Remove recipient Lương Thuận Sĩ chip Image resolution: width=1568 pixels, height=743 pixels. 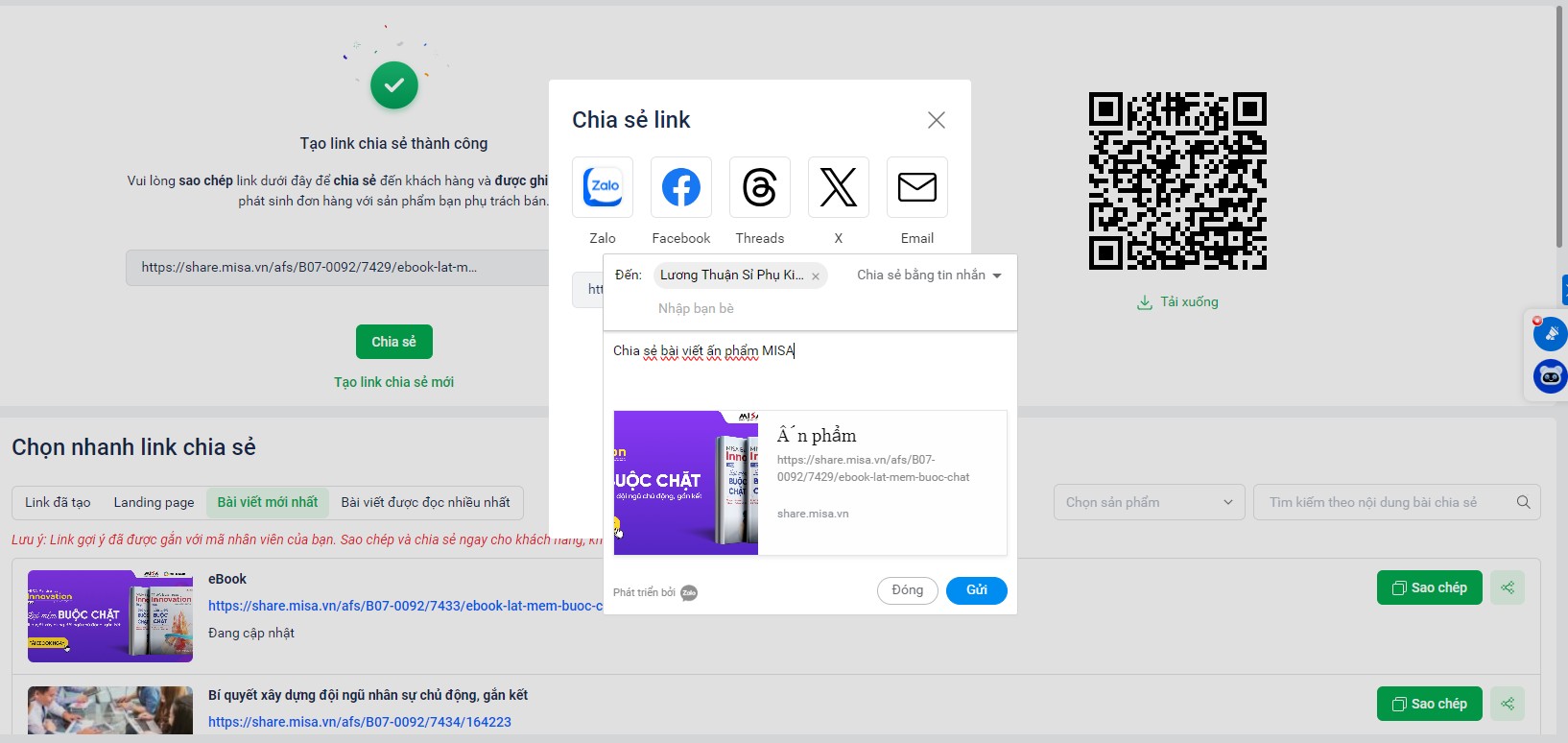tap(816, 276)
